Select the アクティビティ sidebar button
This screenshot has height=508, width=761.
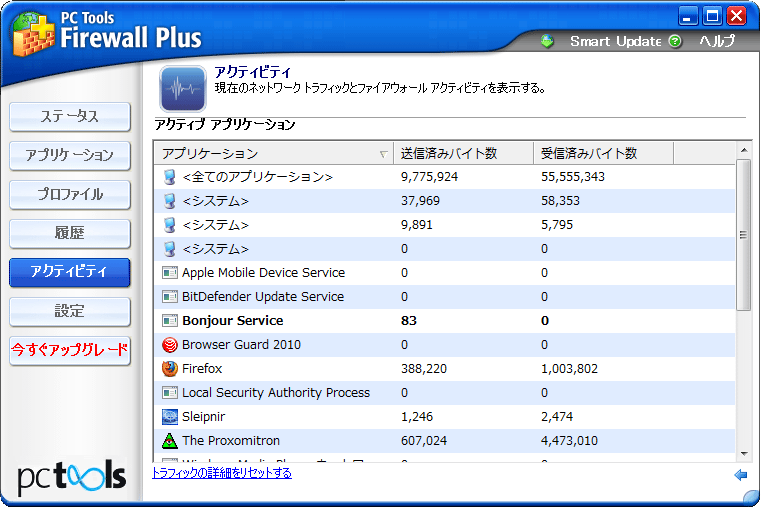[70, 272]
